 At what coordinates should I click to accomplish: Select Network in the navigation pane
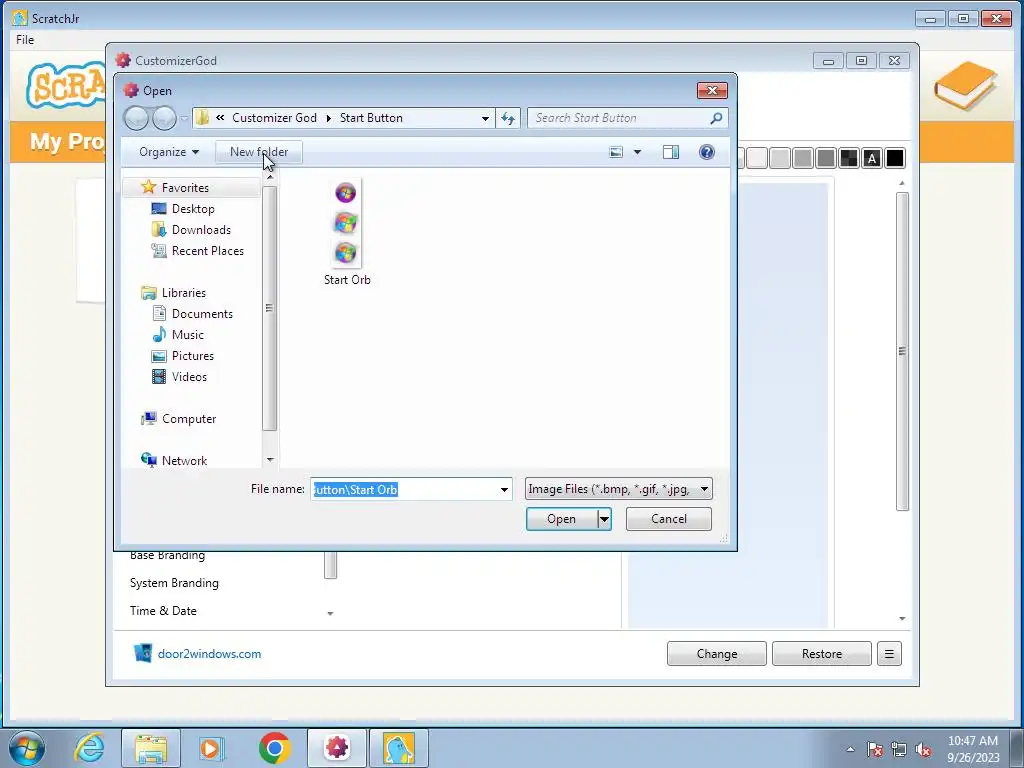coord(184,460)
